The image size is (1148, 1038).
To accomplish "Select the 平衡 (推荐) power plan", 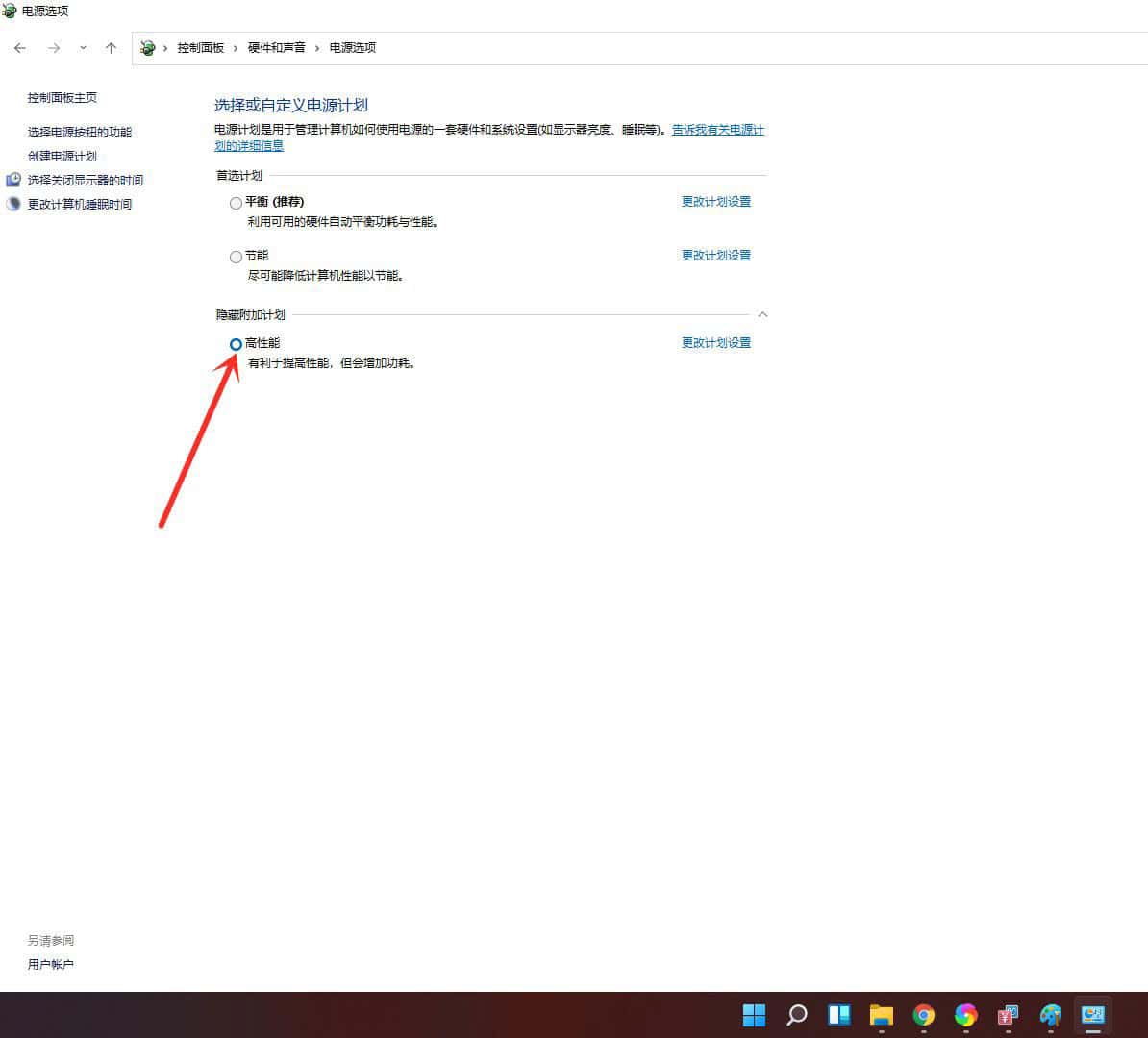I will click(x=236, y=203).
